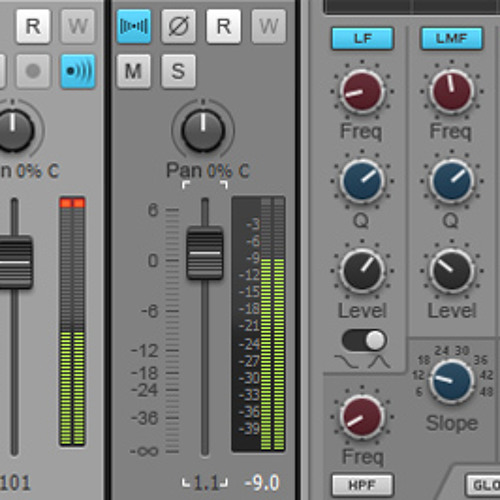
Task: Click the left channel volume fader handle
Action: [x=15, y=262]
